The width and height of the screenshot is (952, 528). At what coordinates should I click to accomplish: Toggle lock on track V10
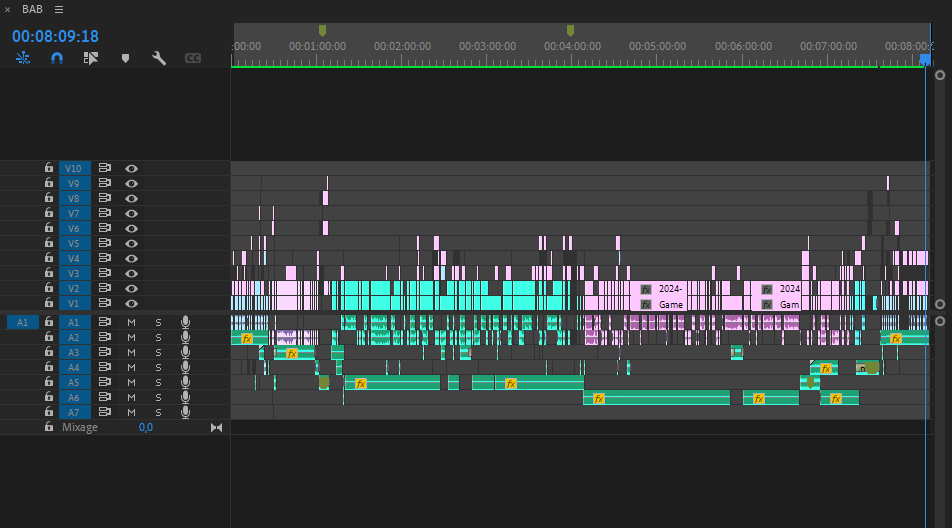(49, 168)
